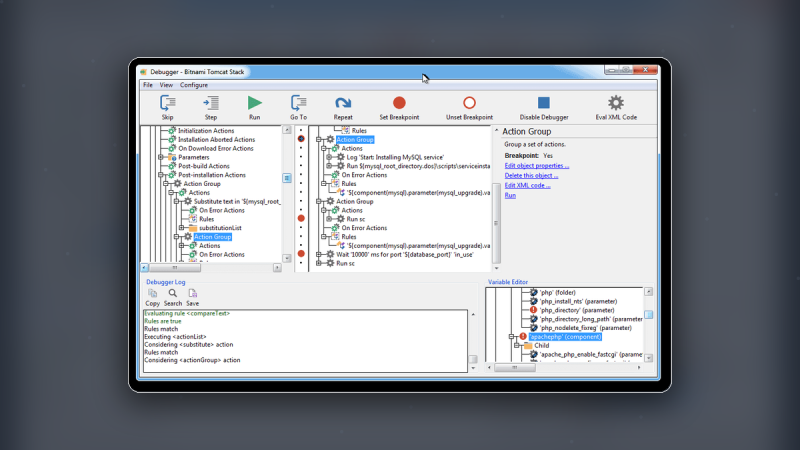
Task: Collapse the Child folder node
Action: [x=517, y=345]
